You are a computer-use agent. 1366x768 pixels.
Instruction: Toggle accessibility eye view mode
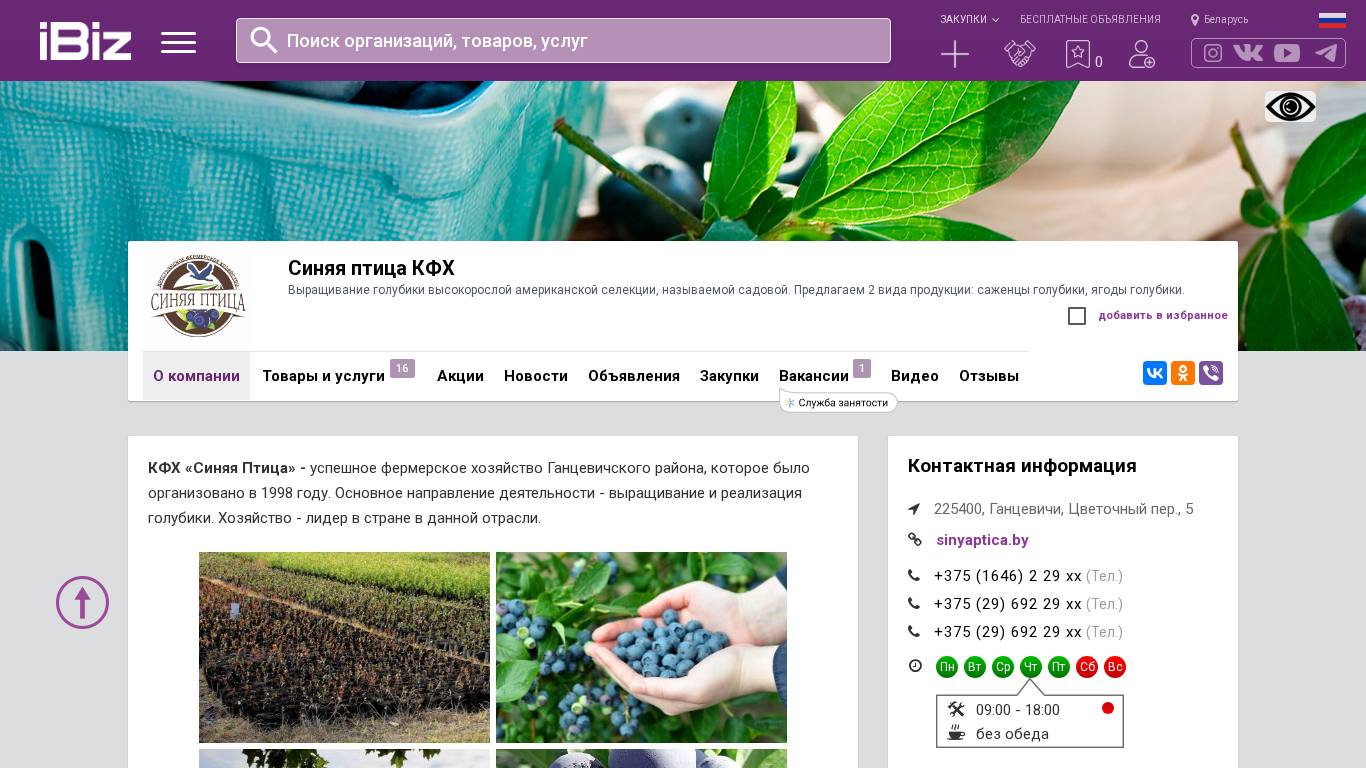click(x=1290, y=107)
